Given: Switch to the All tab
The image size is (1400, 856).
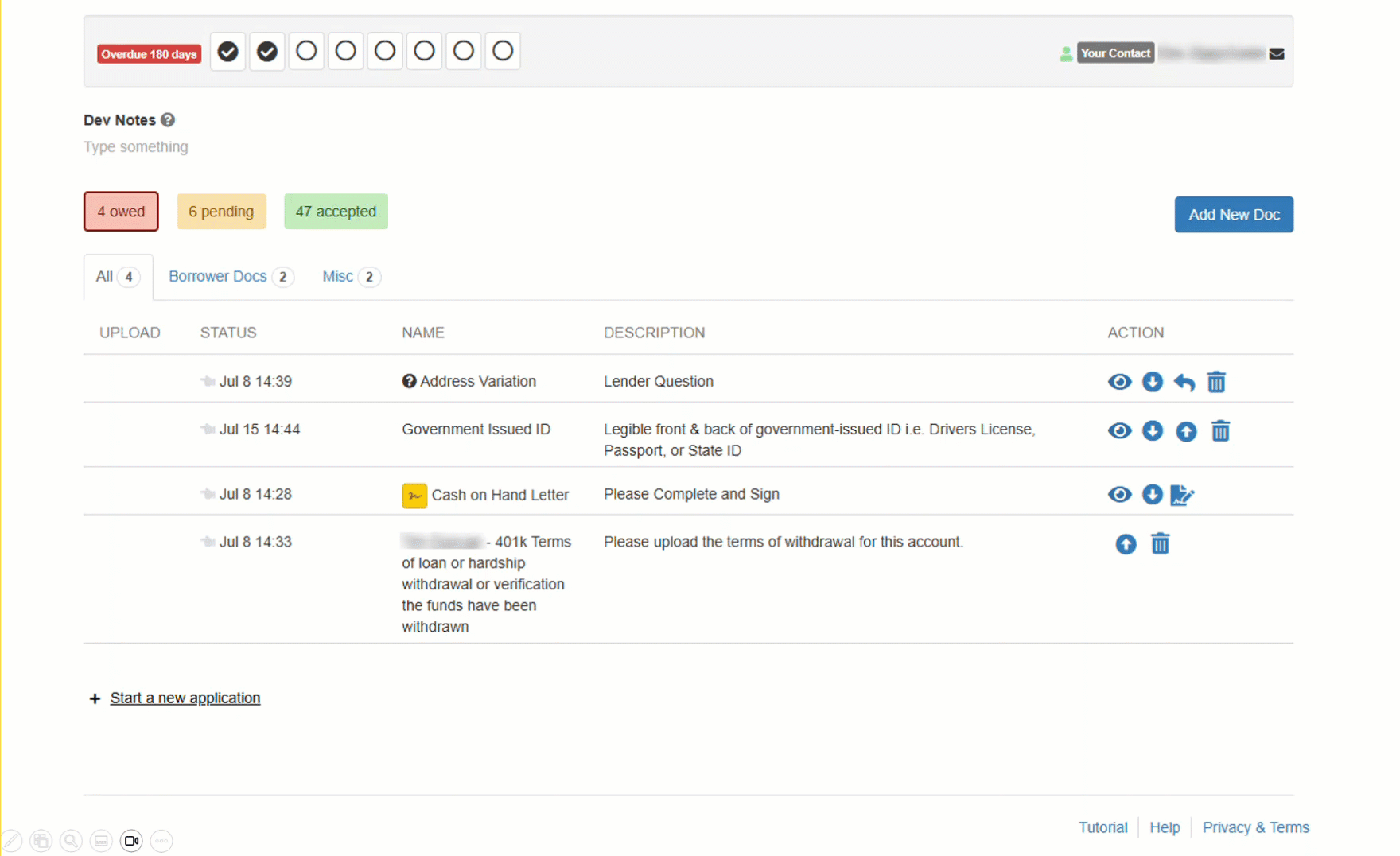Looking at the screenshot, I should [118, 277].
